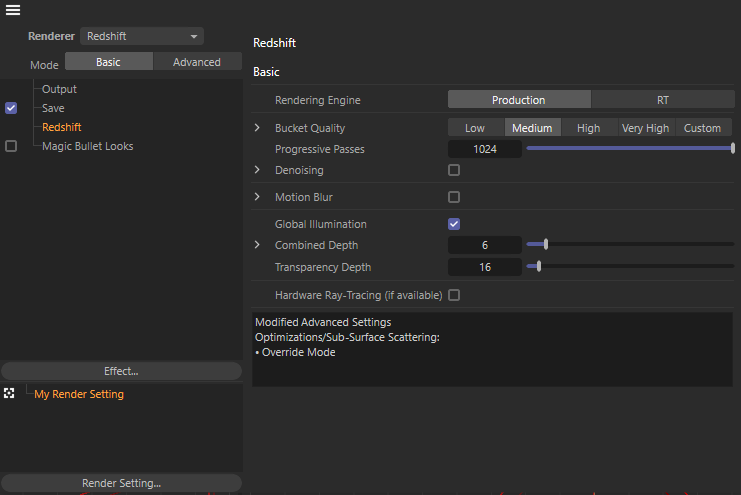
Task: Click the My Render Setting active icon
Action: (x=10, y=394)
